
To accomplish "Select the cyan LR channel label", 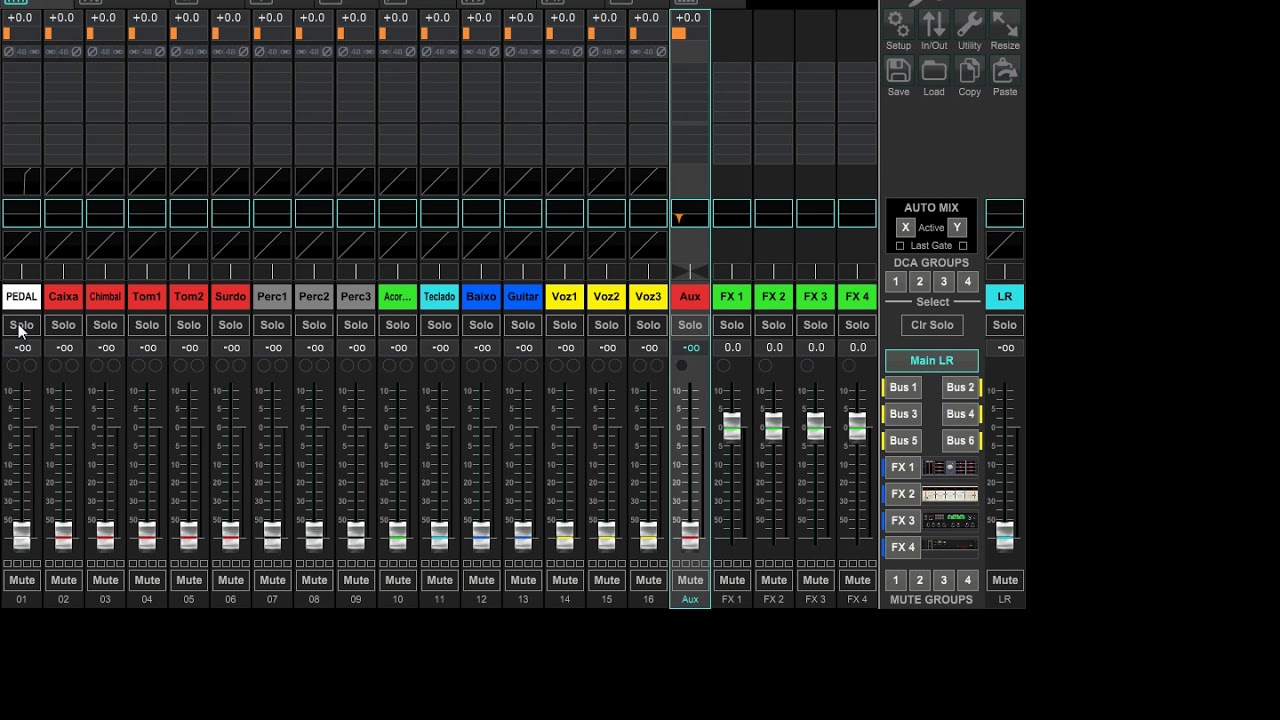I will pos(1004,297).
